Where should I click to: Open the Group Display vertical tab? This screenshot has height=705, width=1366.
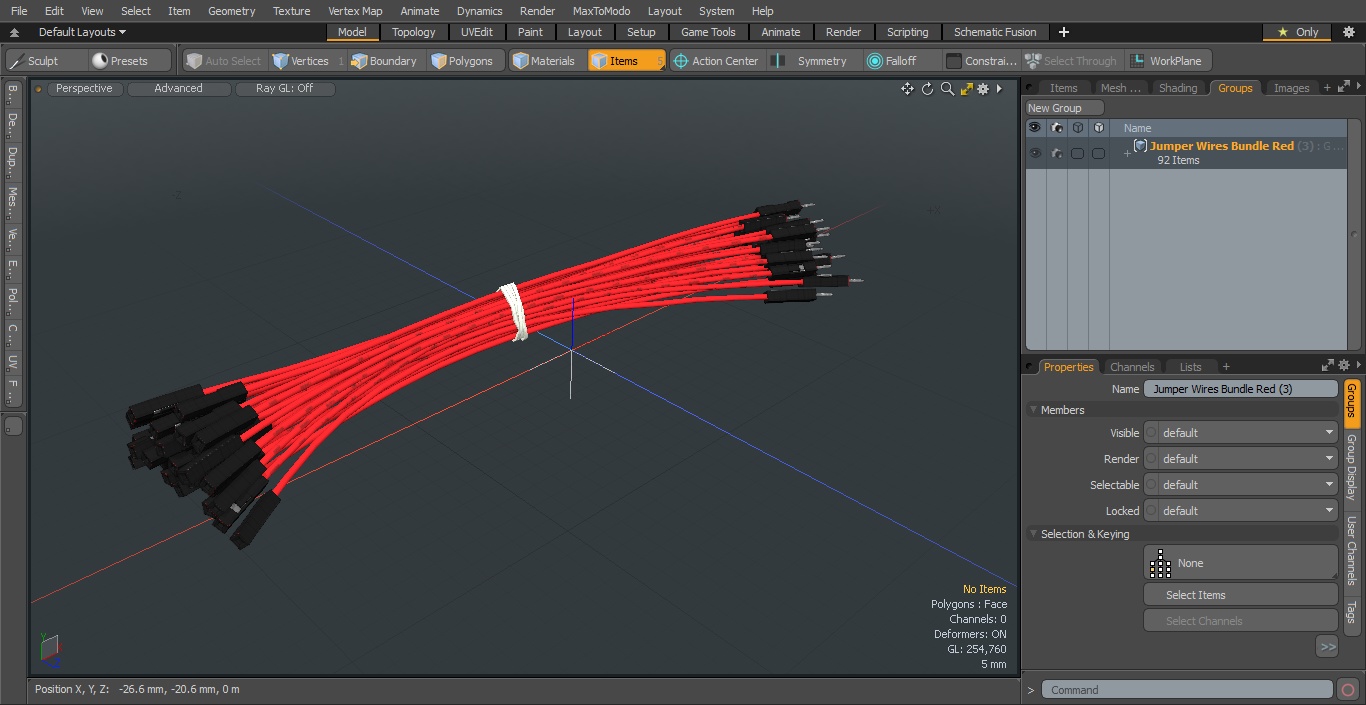pos(1351,468)
